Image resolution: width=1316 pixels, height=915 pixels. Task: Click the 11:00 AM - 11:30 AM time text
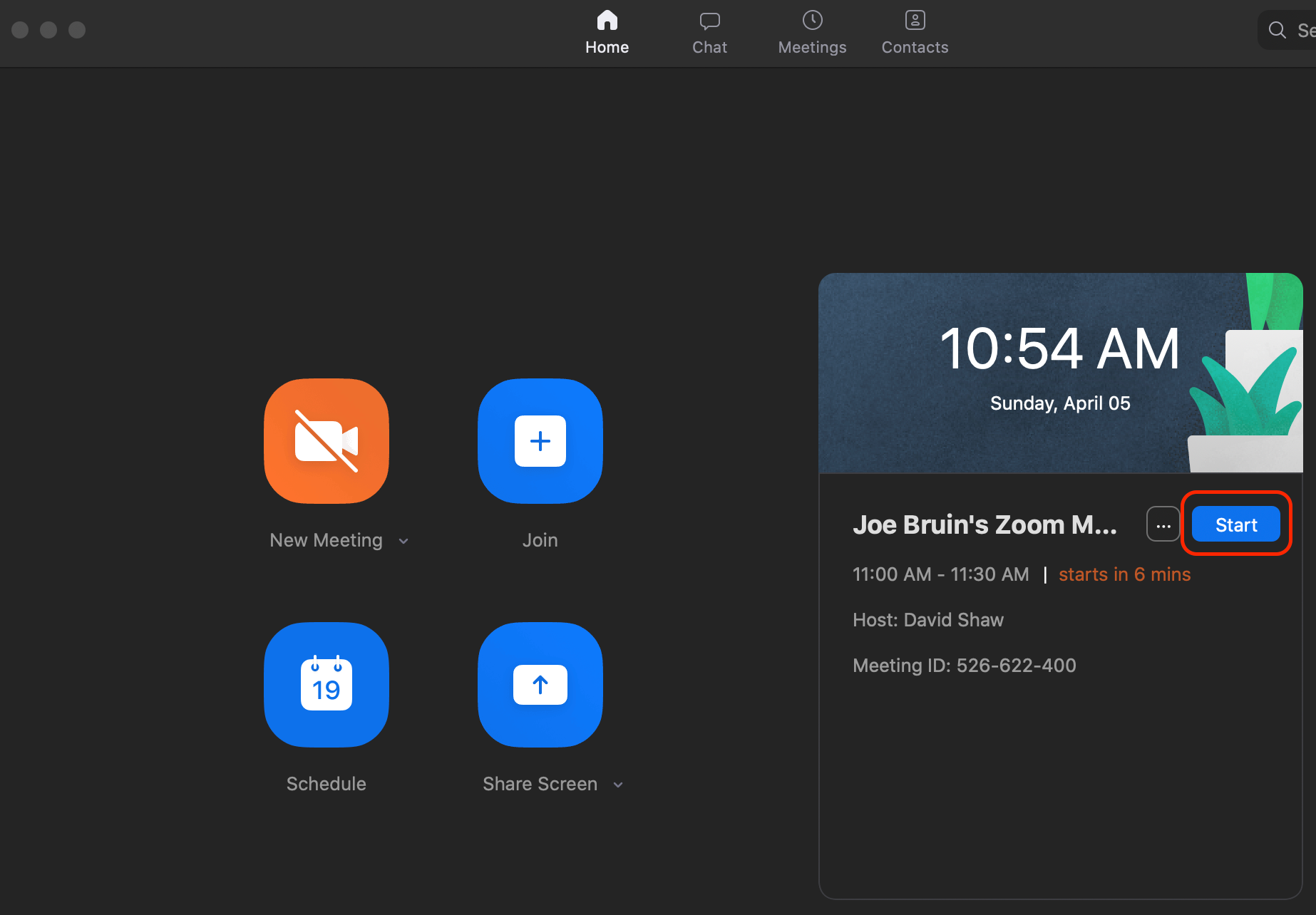click(941, 574)
